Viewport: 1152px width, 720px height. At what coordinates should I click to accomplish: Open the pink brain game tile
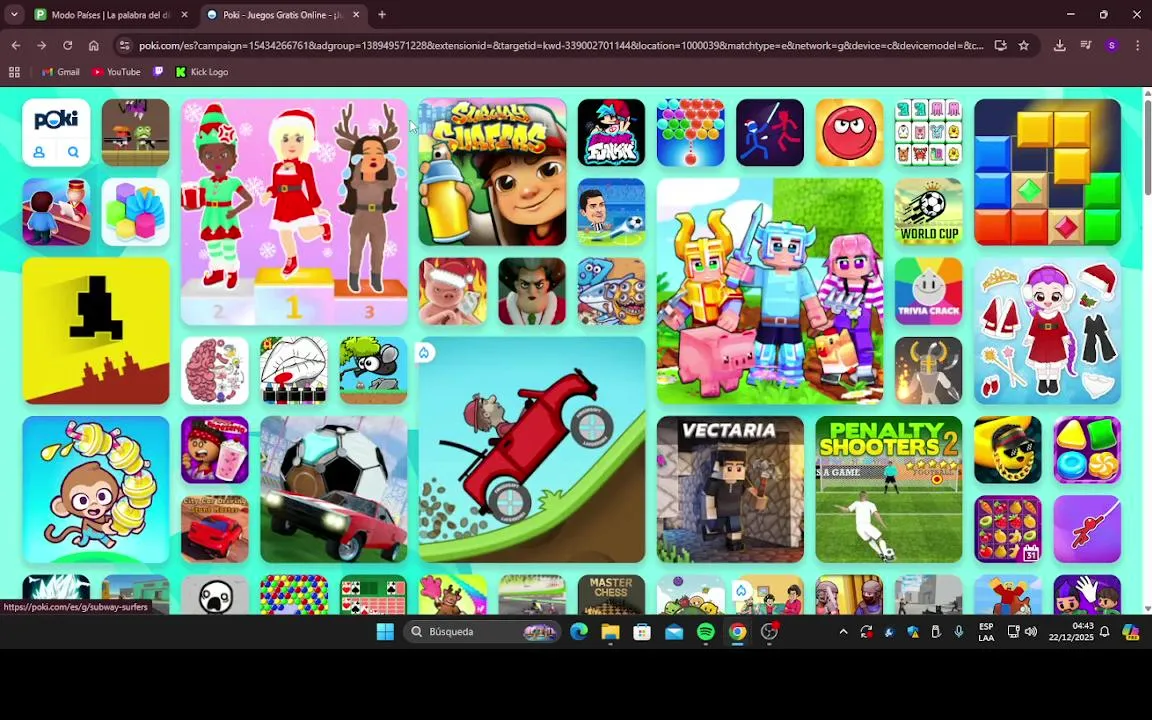coord(215,370)
